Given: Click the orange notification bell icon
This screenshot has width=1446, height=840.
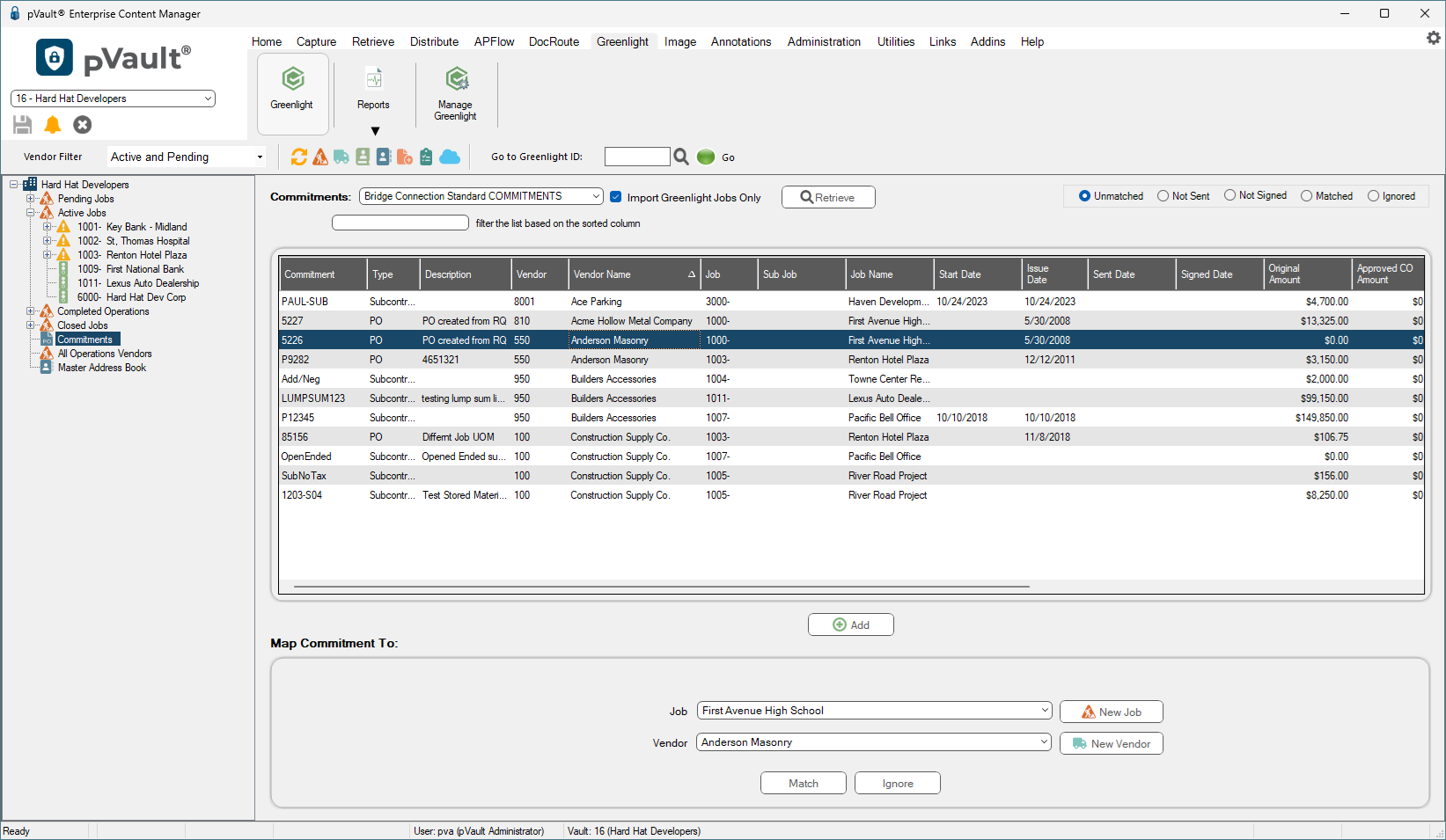Looking at the screenshot, I should (53, 125).
